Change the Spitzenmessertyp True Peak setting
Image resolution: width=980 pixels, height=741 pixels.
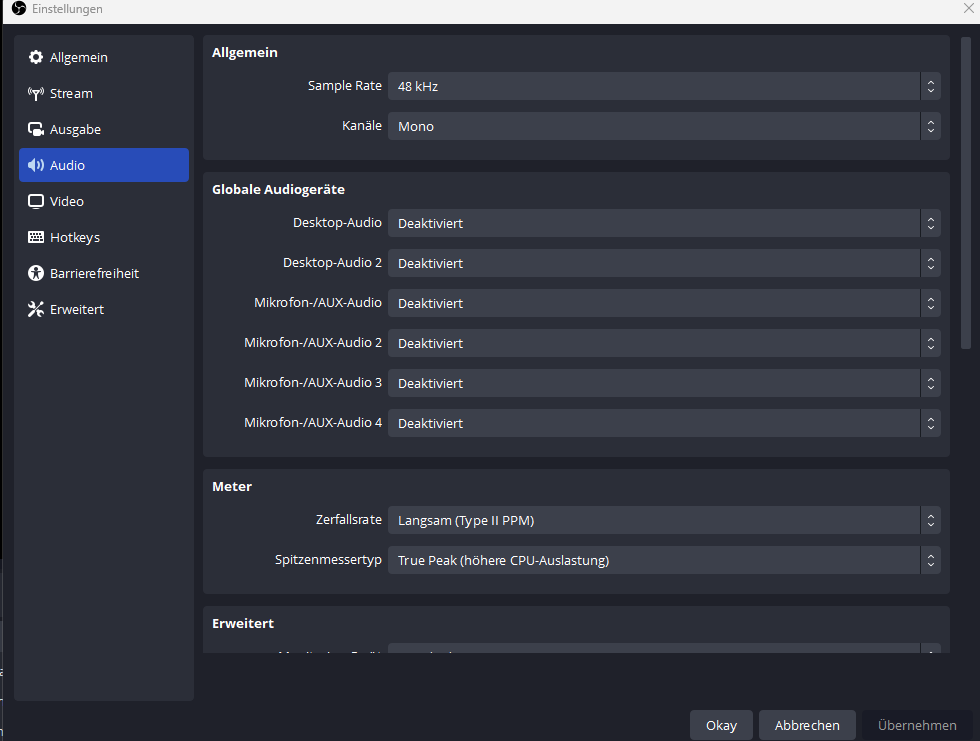pos(663,560)
